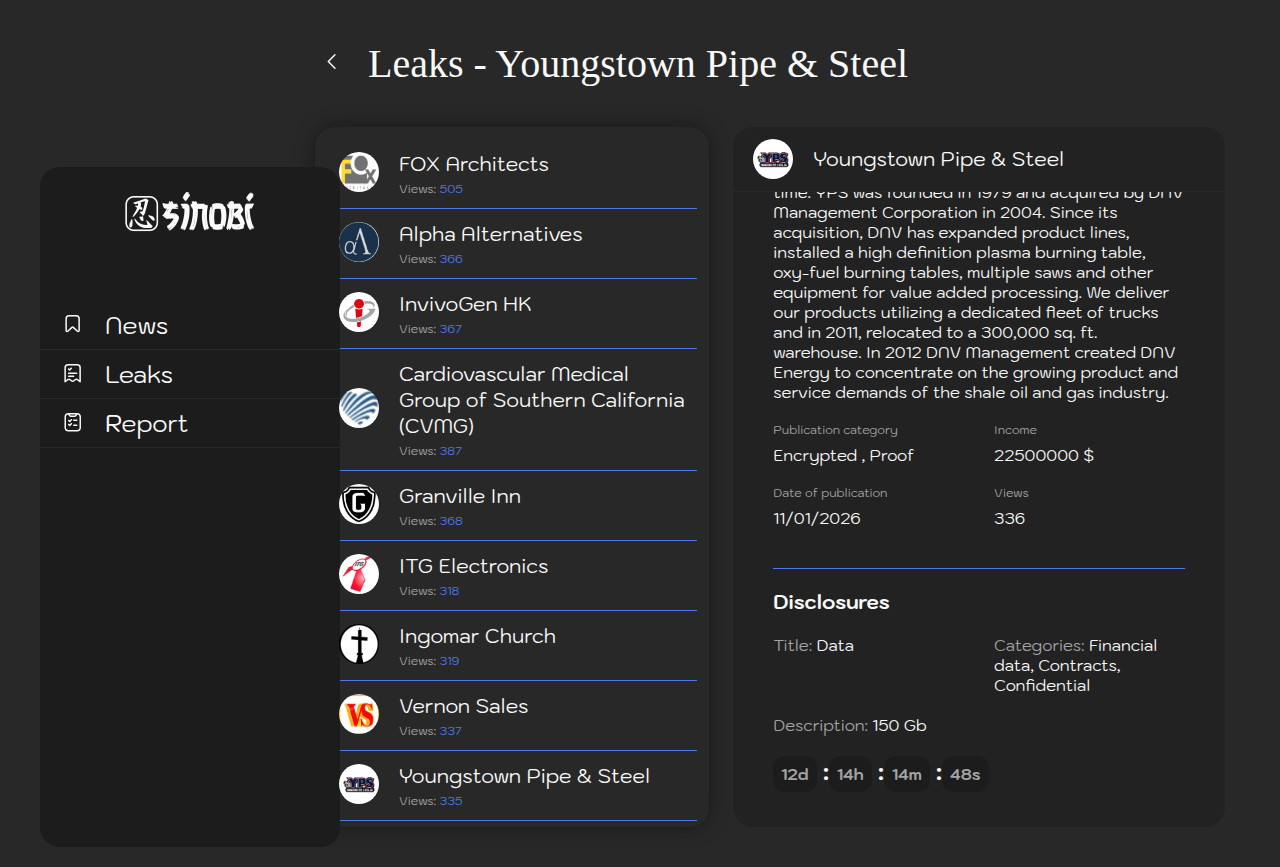This screenshot has width=1280, height=867.
Task: Click the FOX Architects logo icon
Action: (359, 172)
